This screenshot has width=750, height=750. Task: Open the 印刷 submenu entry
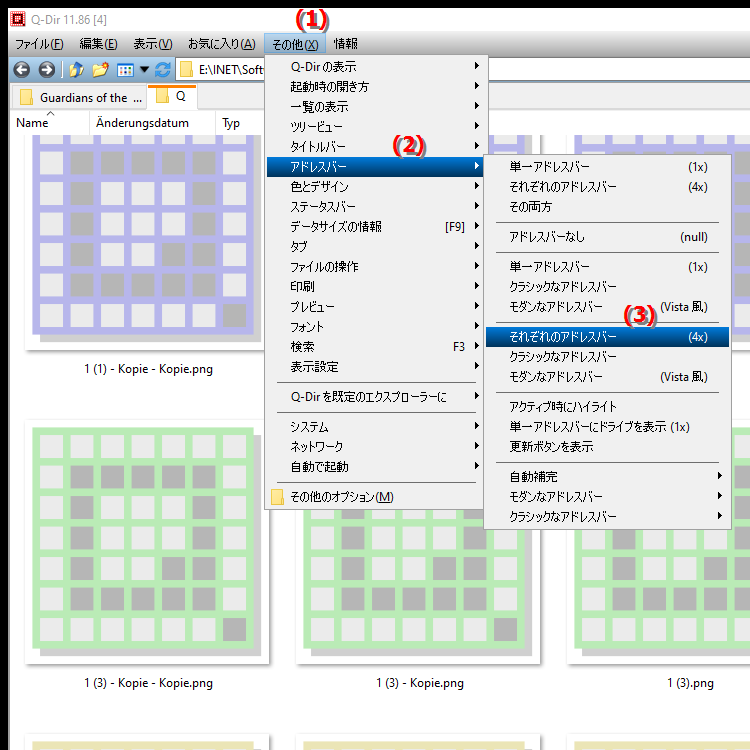tap(375, 287)
